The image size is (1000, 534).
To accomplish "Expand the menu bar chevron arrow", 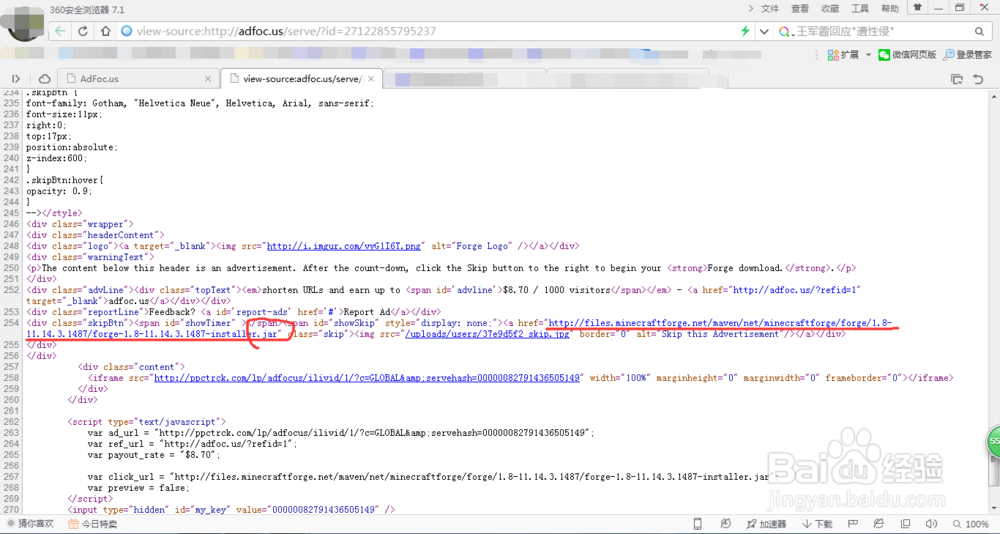I will pyautogui.click(x=751, y=8).
